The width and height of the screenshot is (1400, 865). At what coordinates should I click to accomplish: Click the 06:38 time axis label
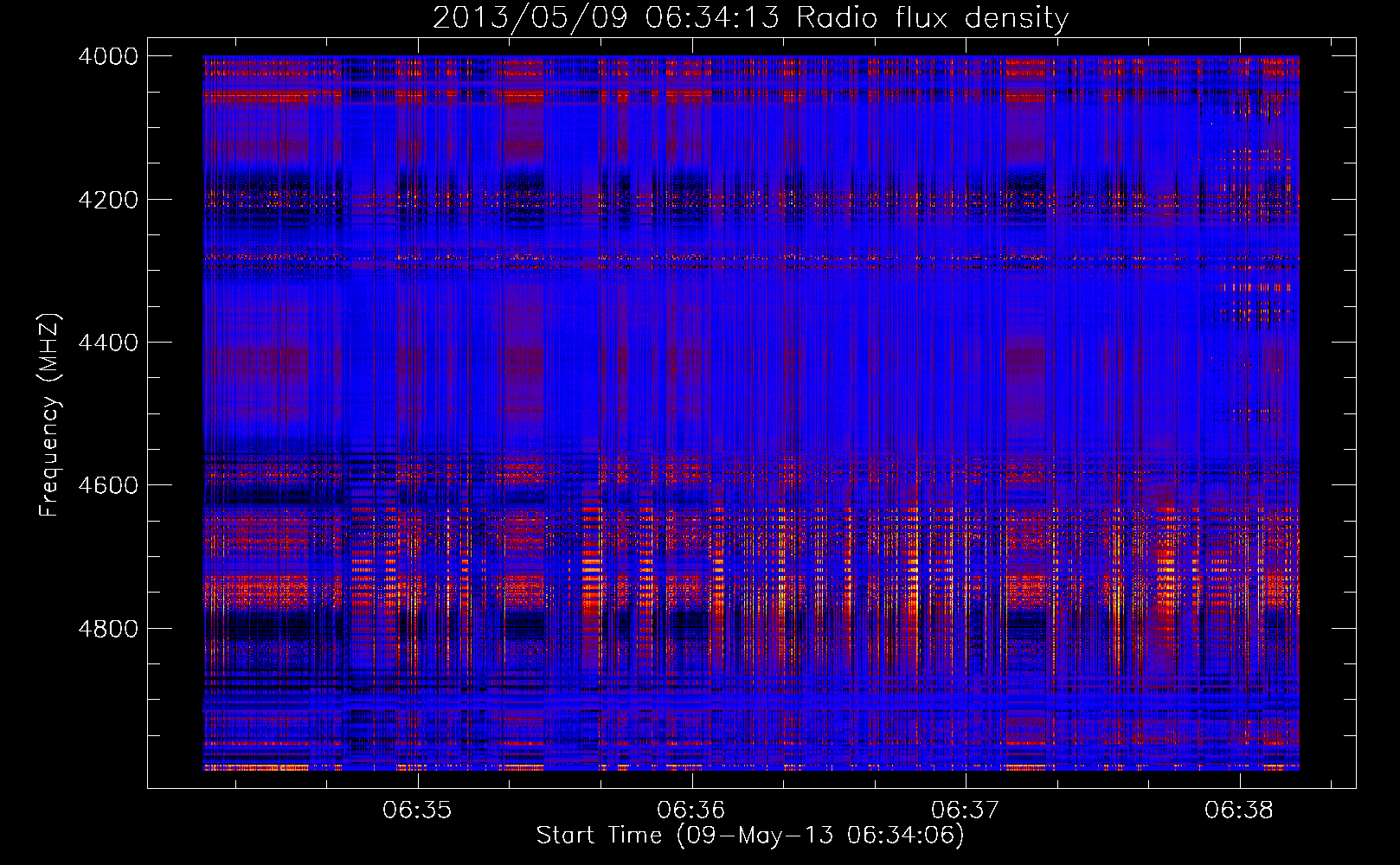[1239, 811]
